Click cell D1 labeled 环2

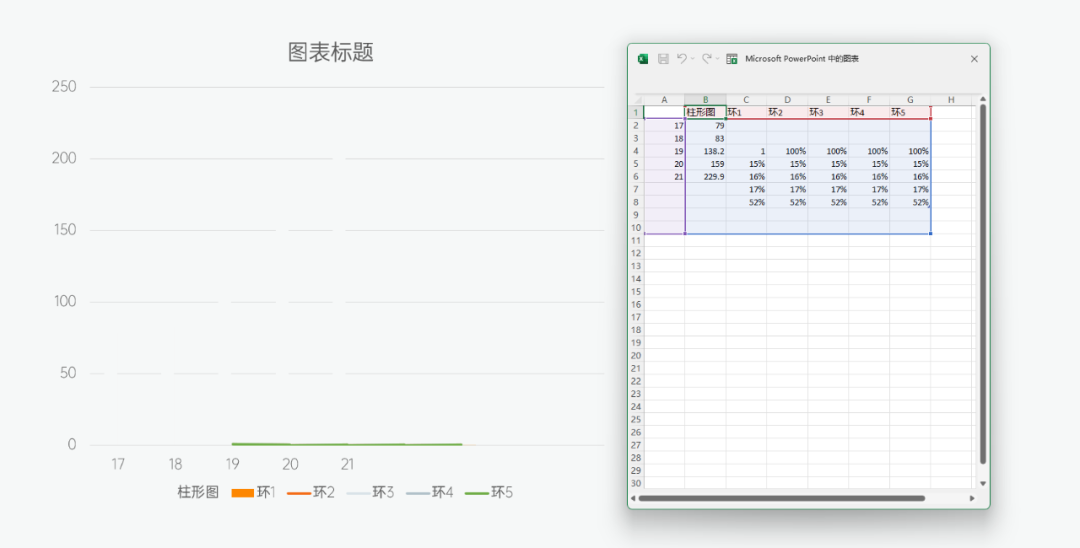click(x=787, y=112)
